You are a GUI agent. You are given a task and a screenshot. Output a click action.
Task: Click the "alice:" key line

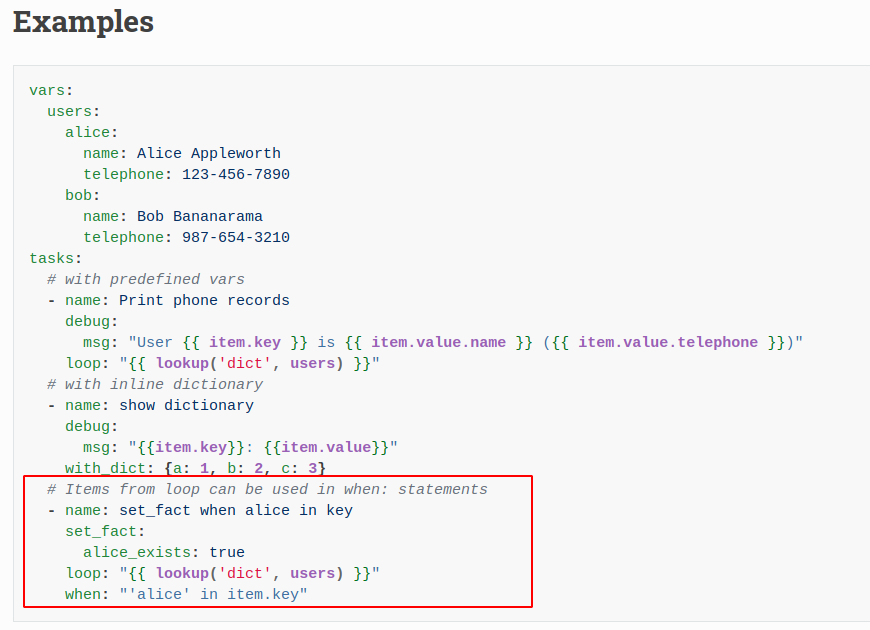(x=92, y=133)
